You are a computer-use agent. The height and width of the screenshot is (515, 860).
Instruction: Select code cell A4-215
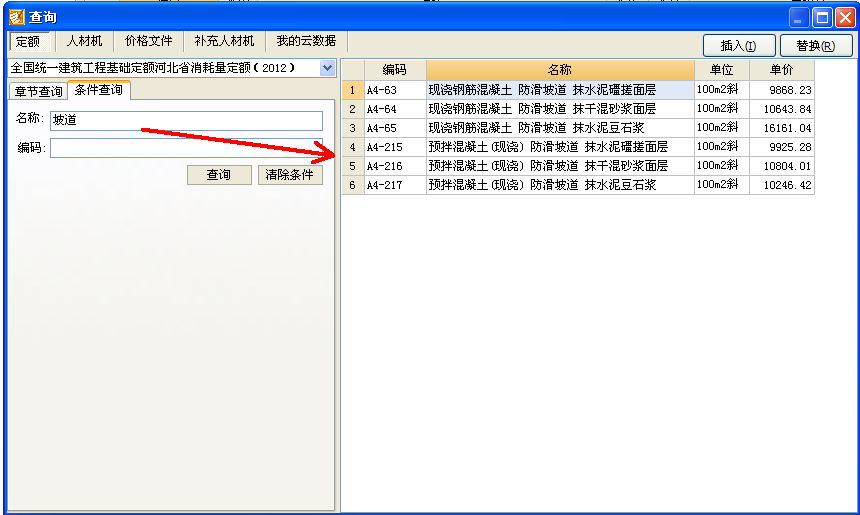point(395,147)
